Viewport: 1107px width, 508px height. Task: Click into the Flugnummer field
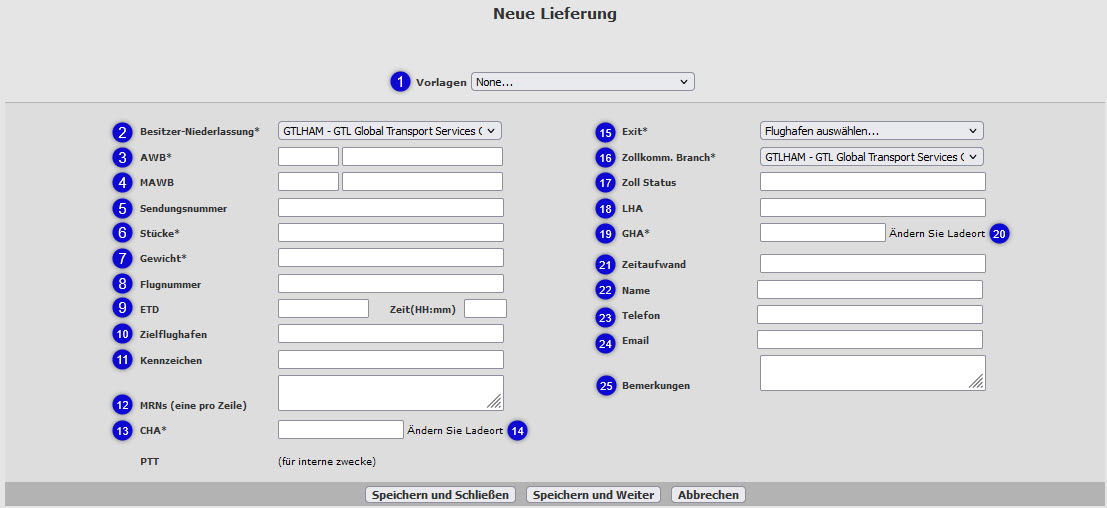coord(390,284)
